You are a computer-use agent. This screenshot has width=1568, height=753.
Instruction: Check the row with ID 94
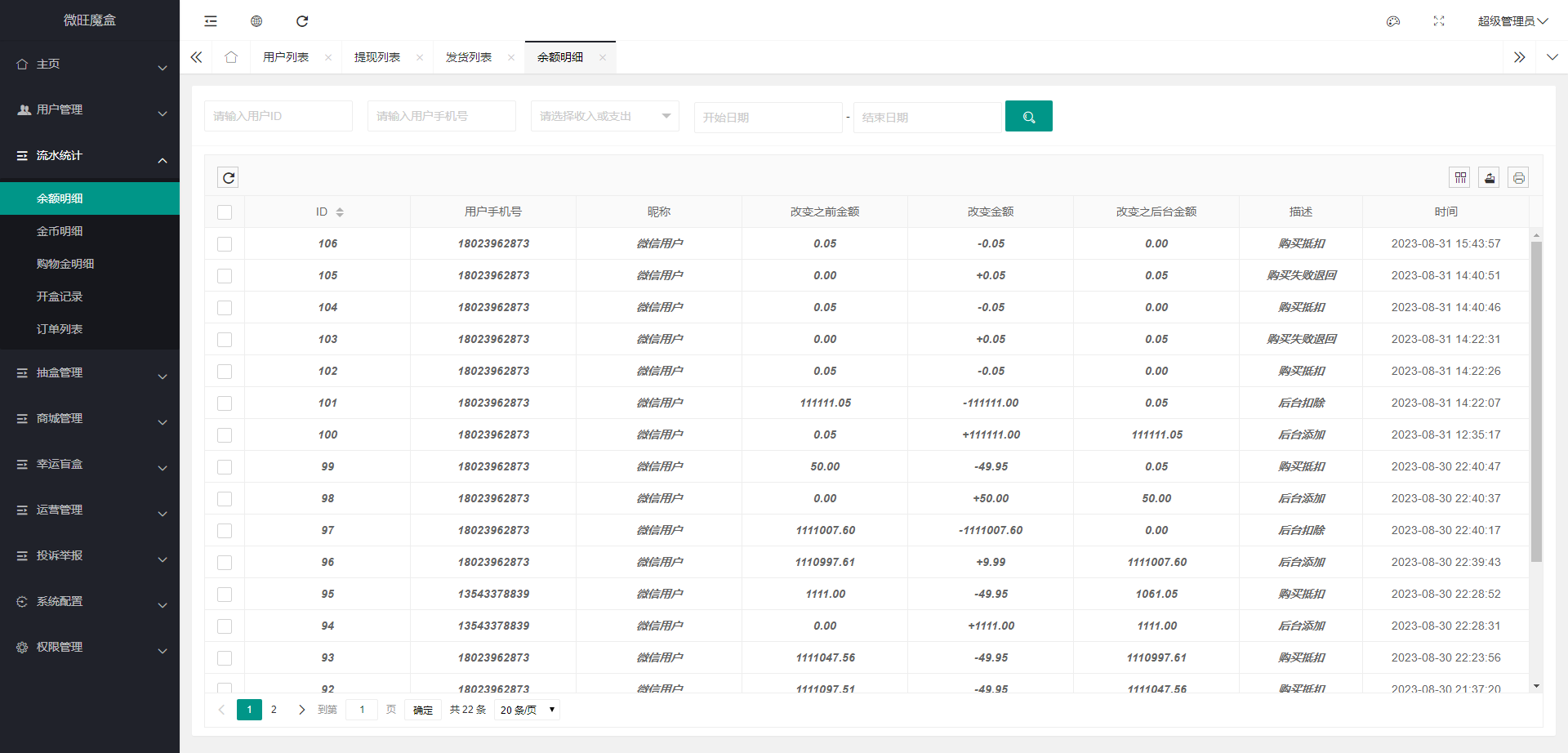point(225,626)
